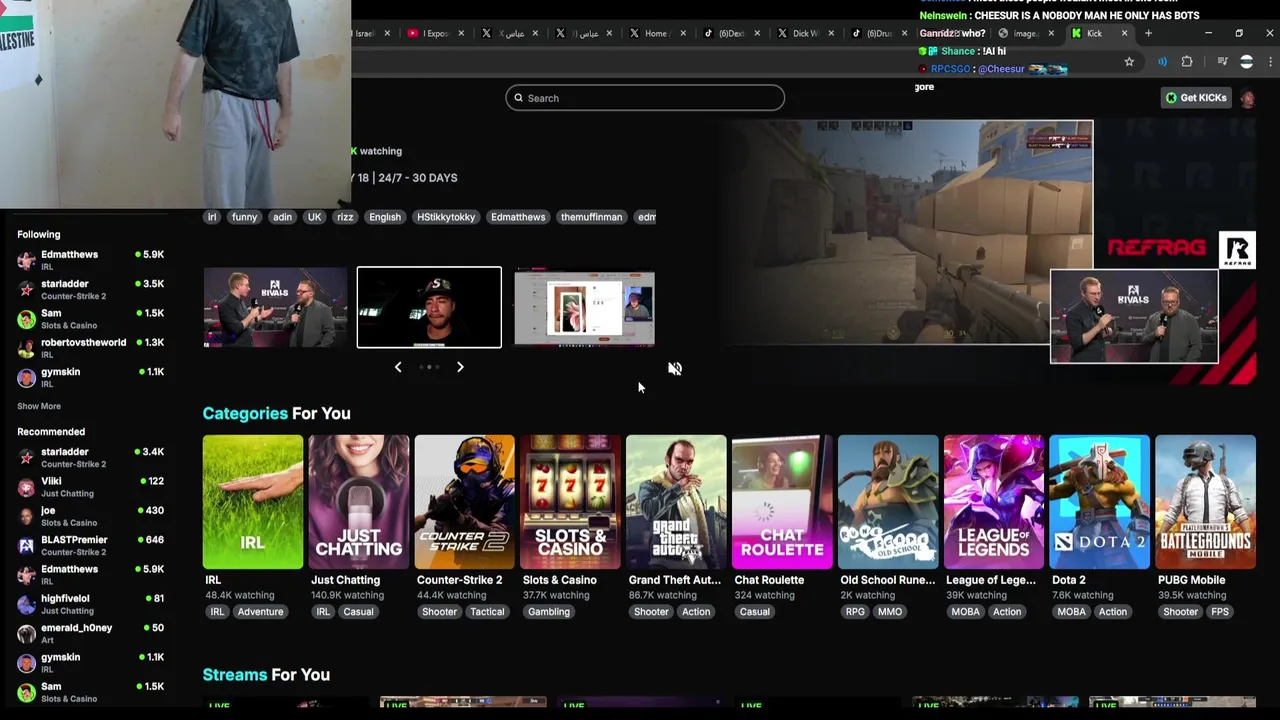Open the Counter-Strike 2 category card

[464, 502]
